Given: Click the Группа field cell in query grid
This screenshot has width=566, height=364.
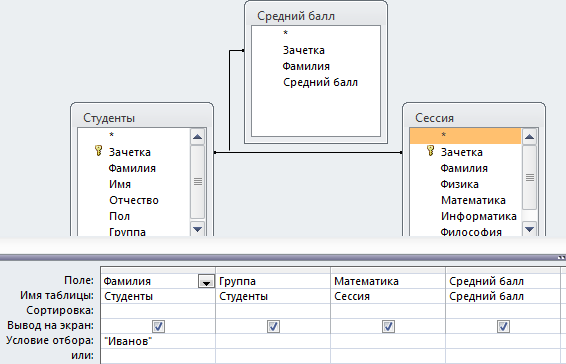Looking at the screenshot, I should (273, 281).
